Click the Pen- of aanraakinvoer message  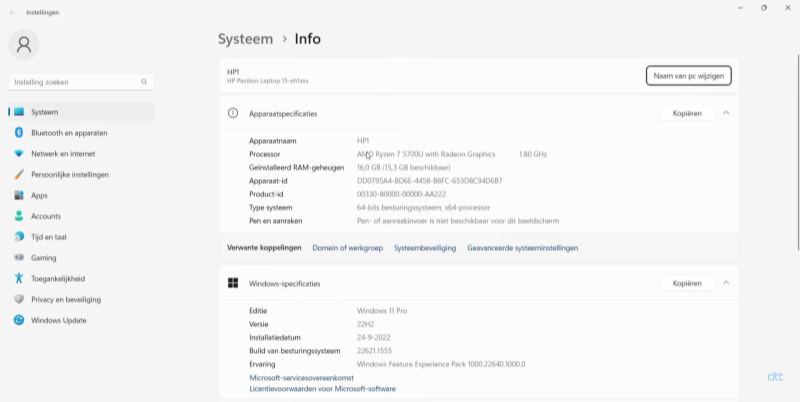[458, 221]
